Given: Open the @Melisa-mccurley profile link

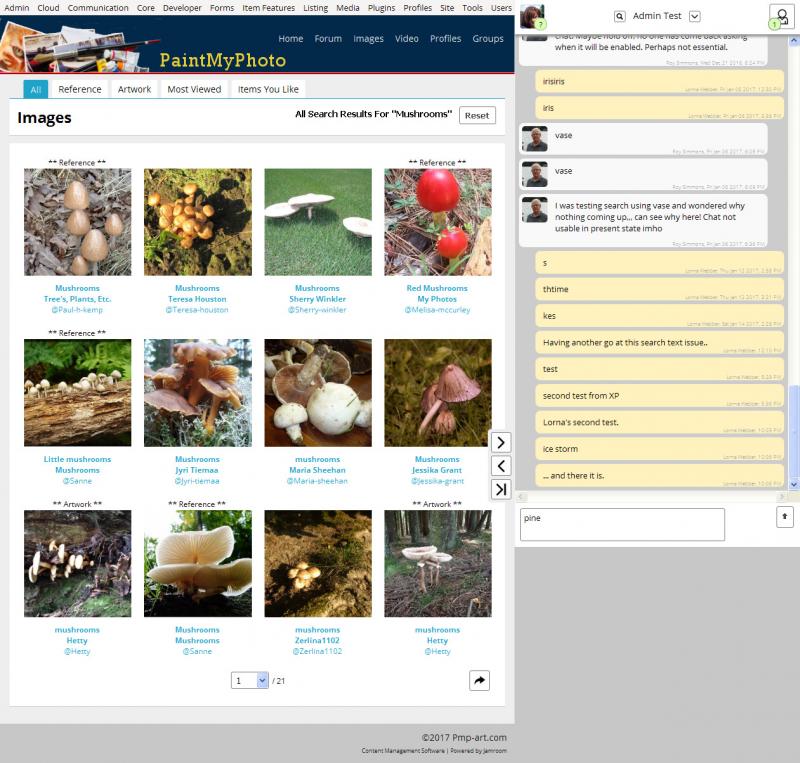Looking at the screenshot, I should 437,310.
